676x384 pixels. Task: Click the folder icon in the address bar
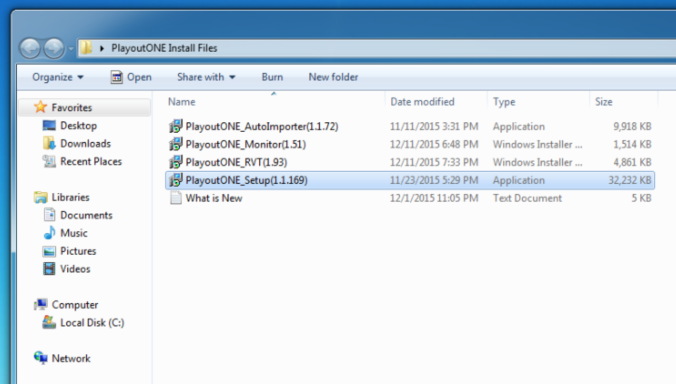click(x=87, y=47)
